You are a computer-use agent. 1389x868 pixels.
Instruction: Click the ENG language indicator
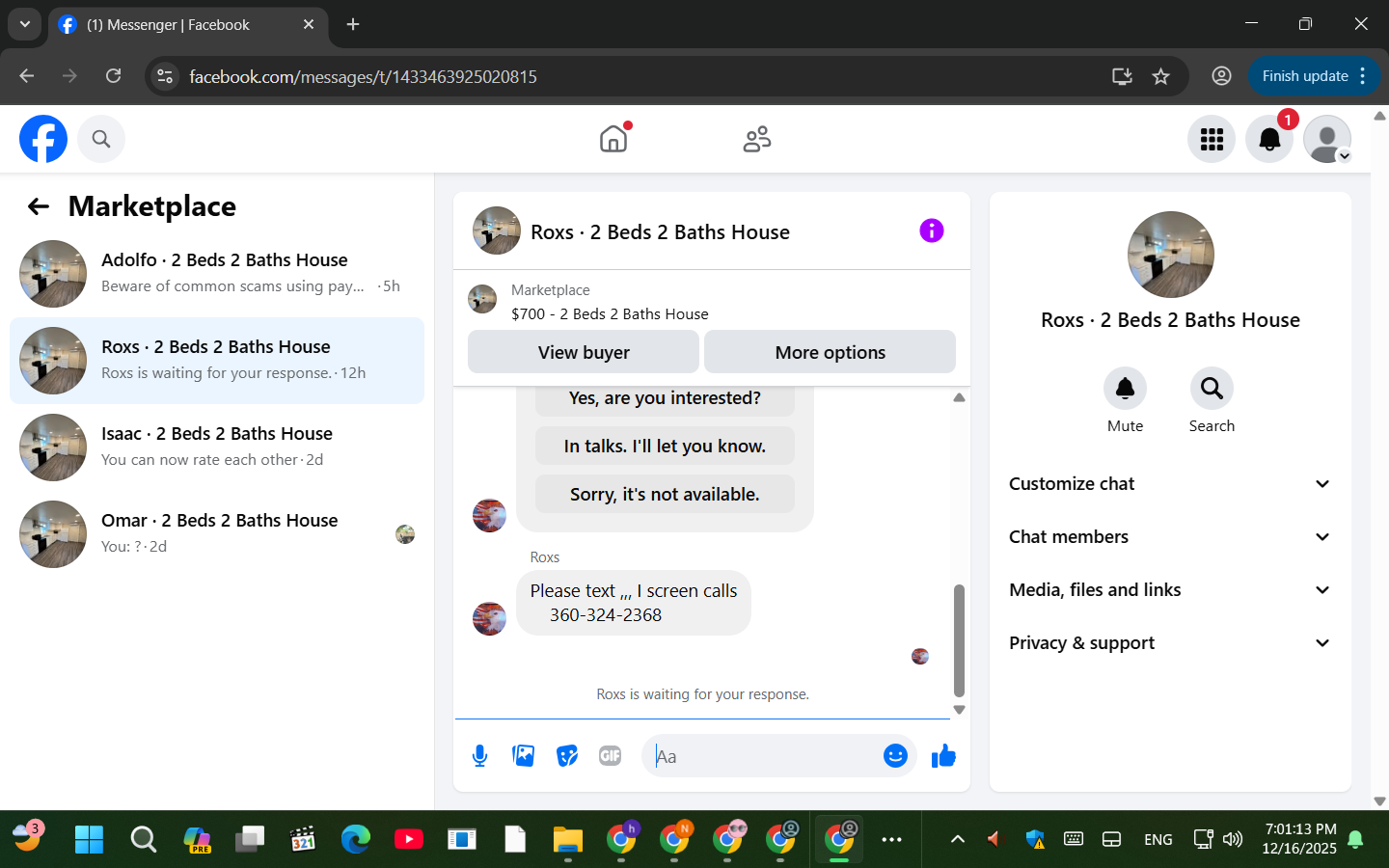pos(1158,839)
